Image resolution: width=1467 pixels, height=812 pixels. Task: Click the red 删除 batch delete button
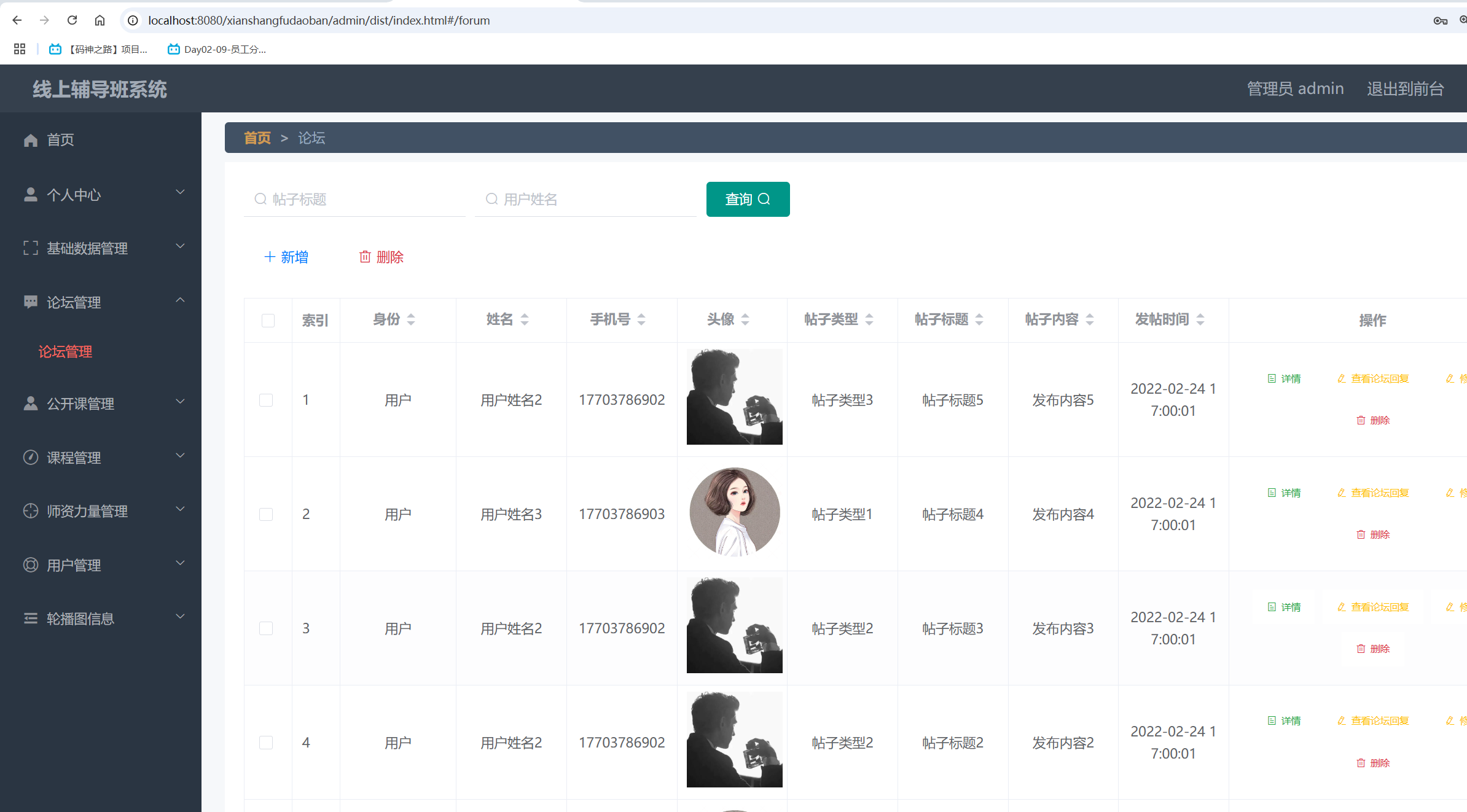[381, 257]
